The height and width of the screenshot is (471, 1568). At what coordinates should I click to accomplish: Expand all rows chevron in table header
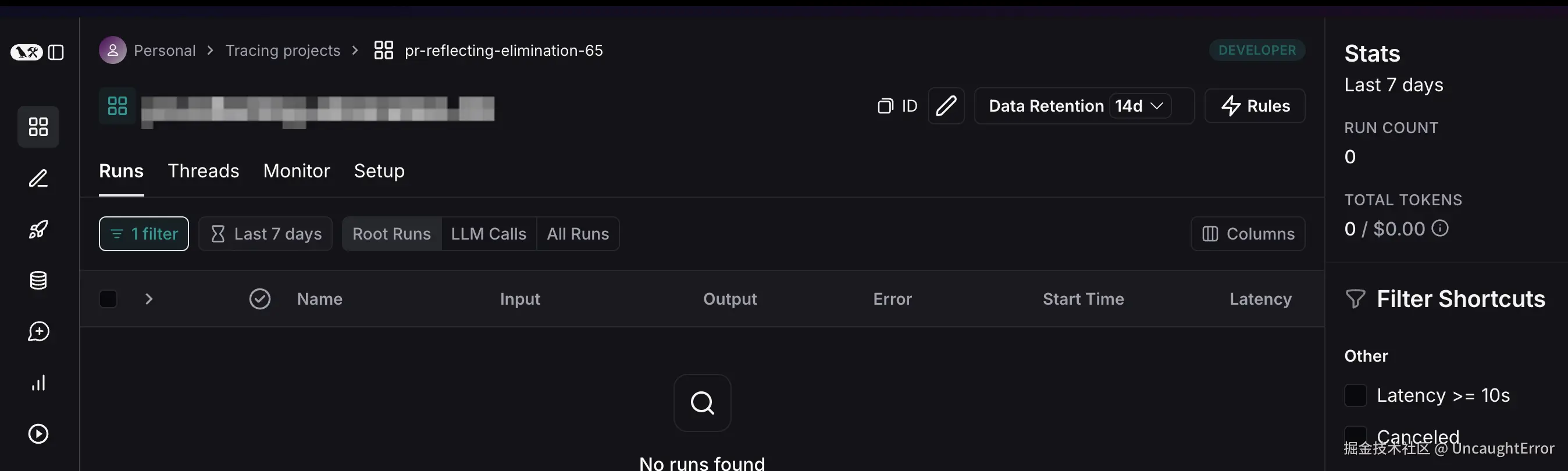[x=149, y=299]
